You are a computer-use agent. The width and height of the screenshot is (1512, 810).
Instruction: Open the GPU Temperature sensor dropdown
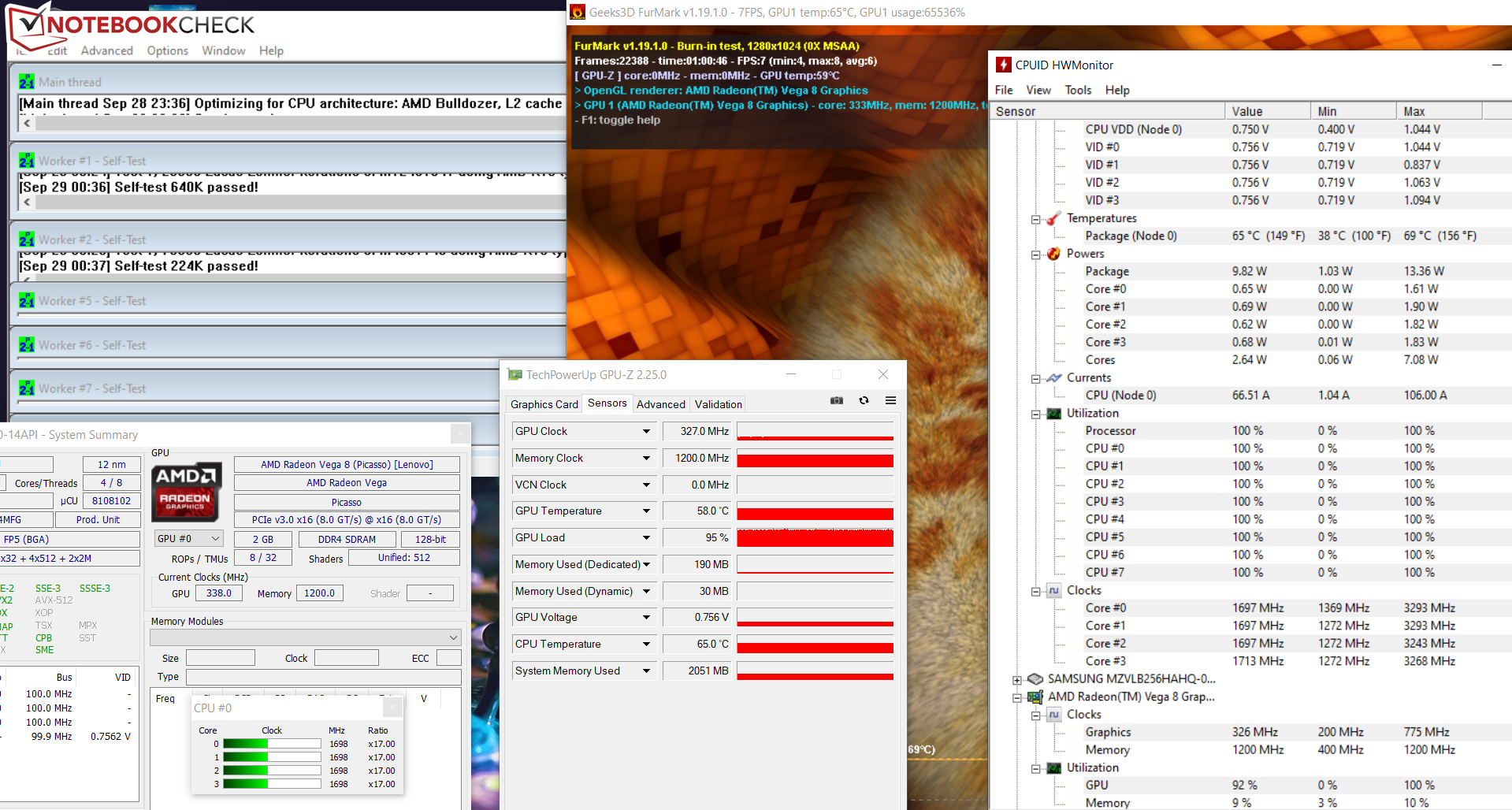(646, 511)
